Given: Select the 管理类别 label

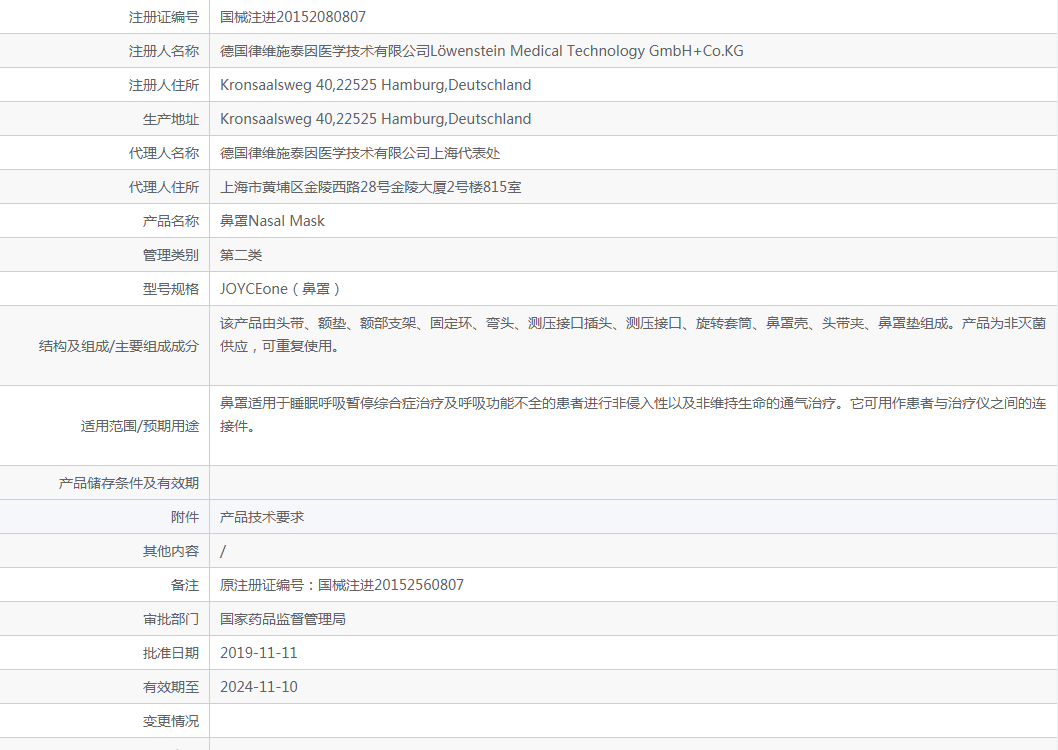Looking at the screenshot, I should pyautogui.click(x=171, y=255).
